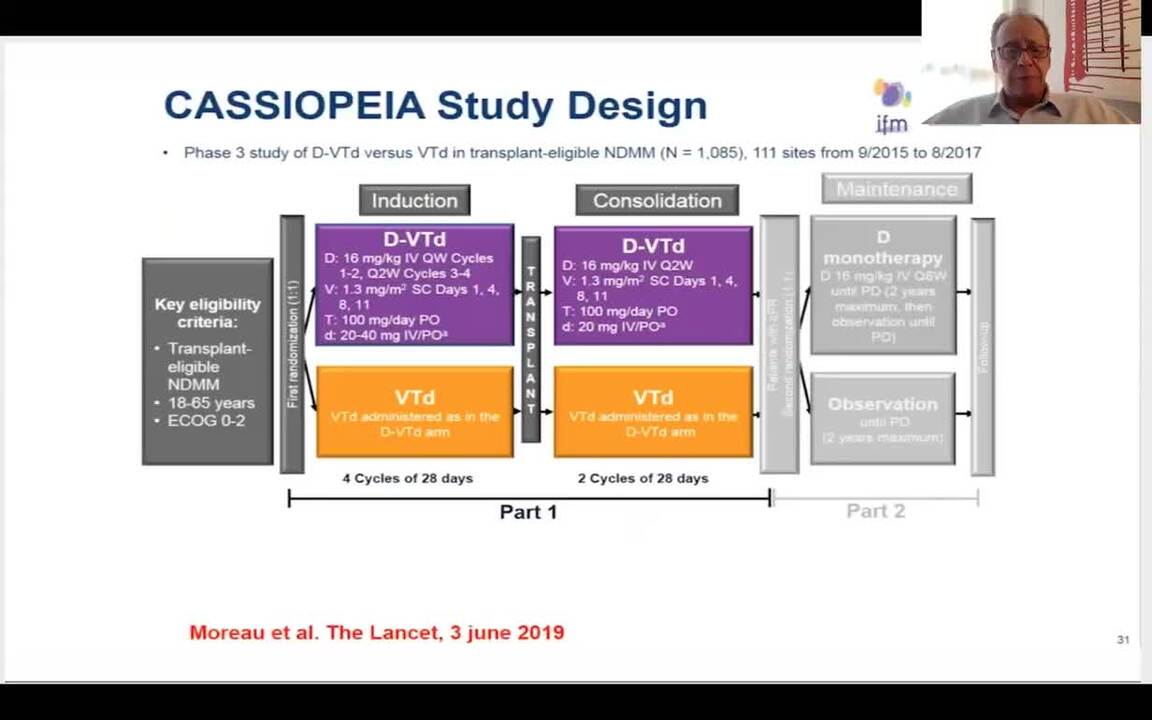Click the Induction header label
This screenshot has width=1152, height=720.
414,200
